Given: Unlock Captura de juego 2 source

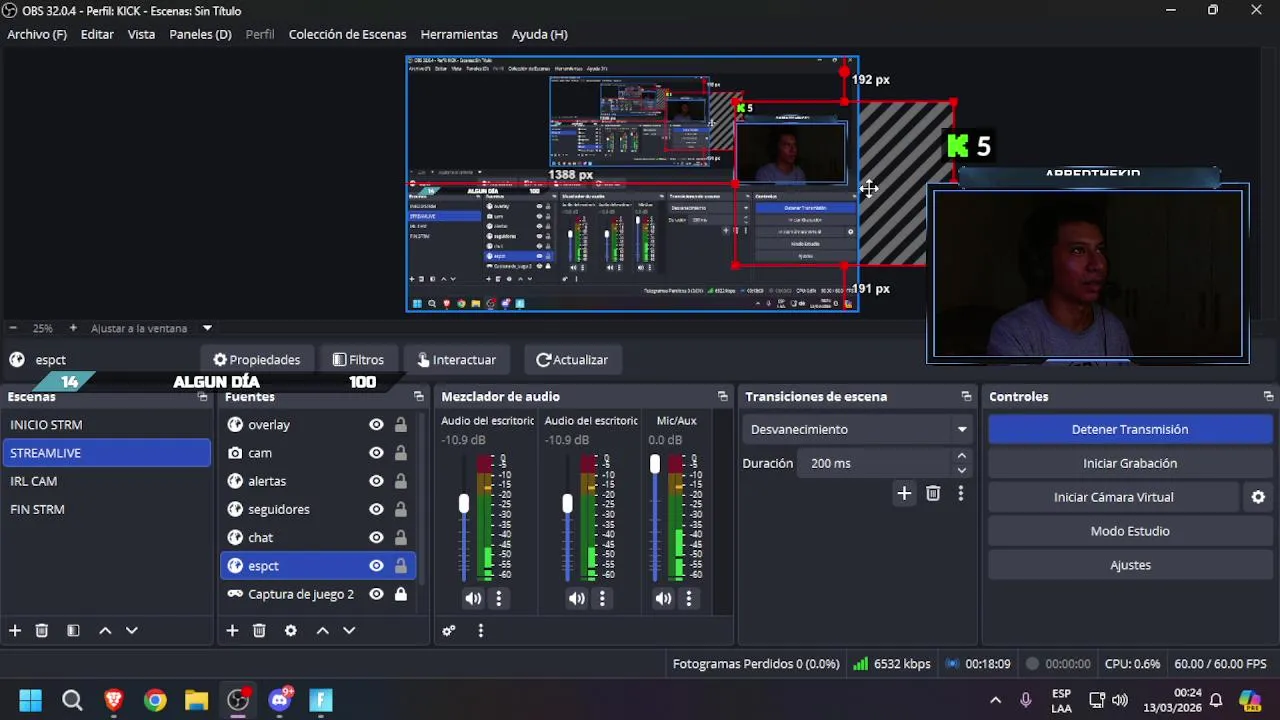Looking at the screenshot, I should point(400,594).
